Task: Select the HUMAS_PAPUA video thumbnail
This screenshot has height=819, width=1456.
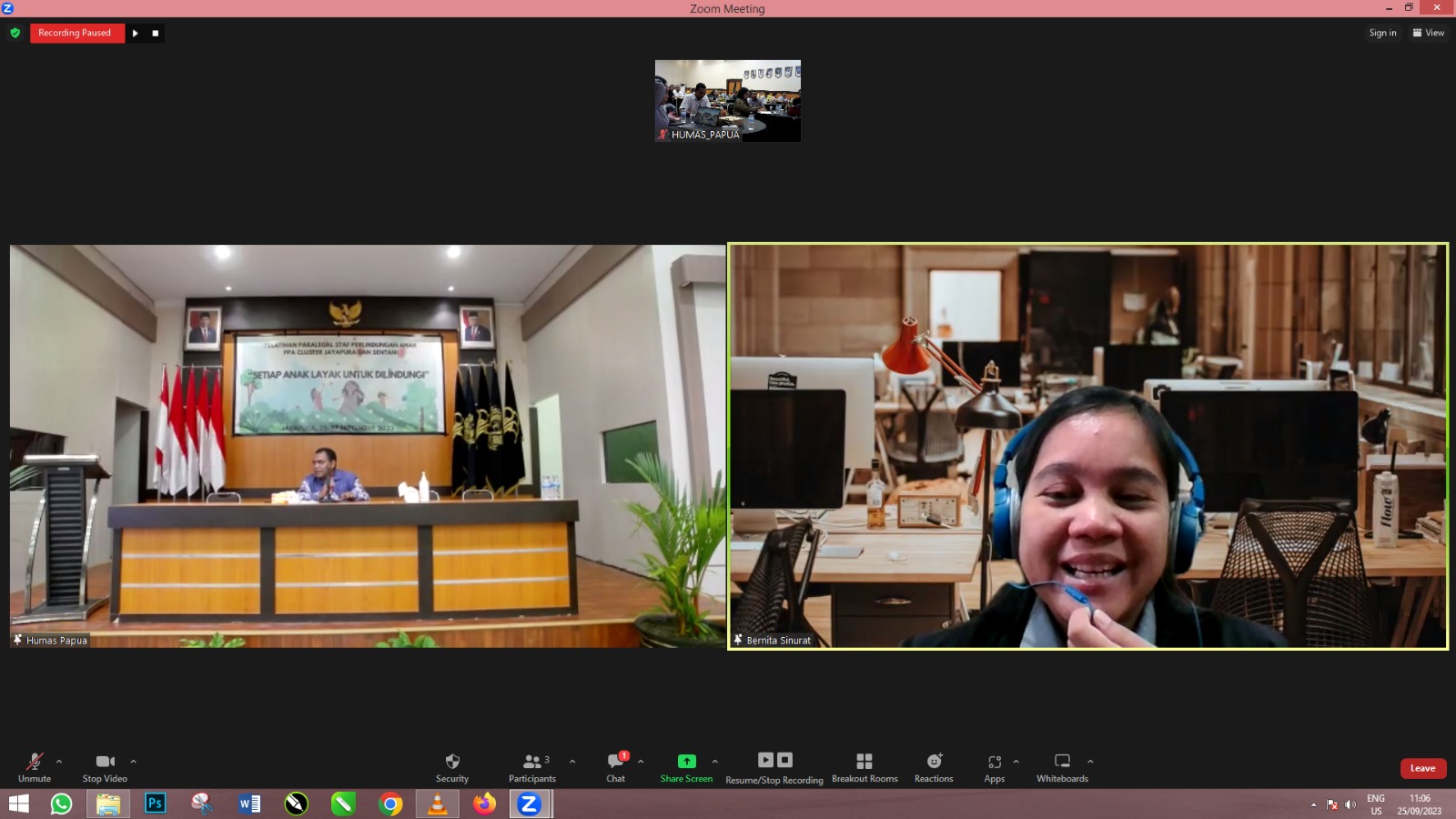Action: [x=728, y=100]
